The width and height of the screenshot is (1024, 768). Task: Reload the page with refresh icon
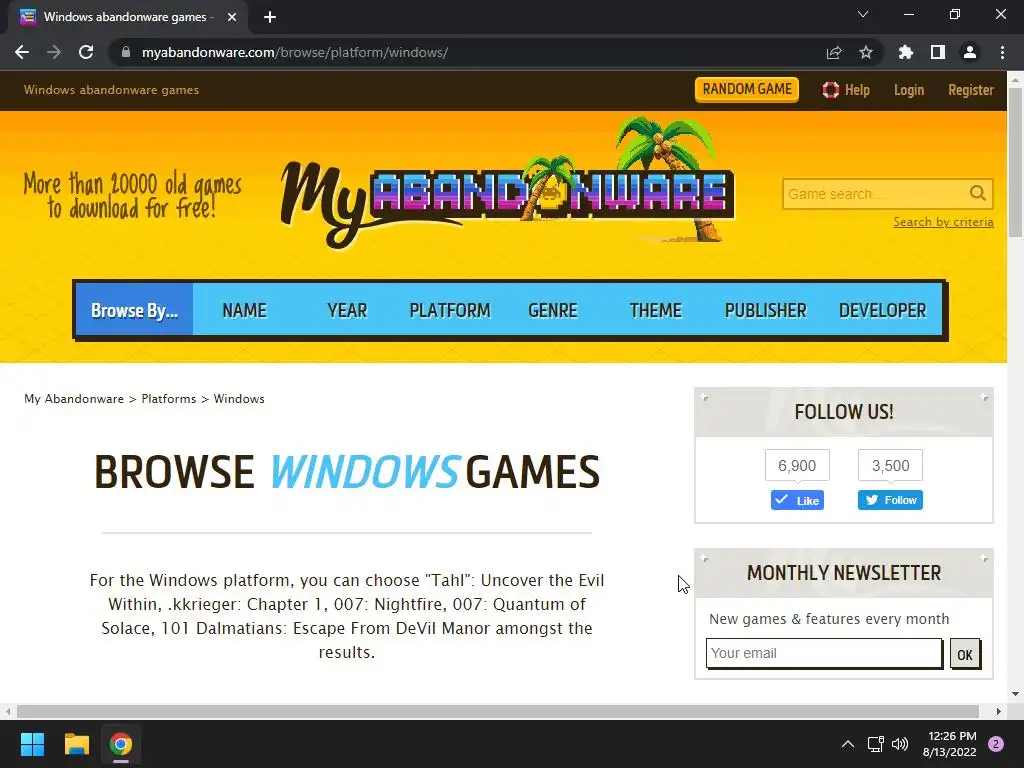click(x=86, y=52)
